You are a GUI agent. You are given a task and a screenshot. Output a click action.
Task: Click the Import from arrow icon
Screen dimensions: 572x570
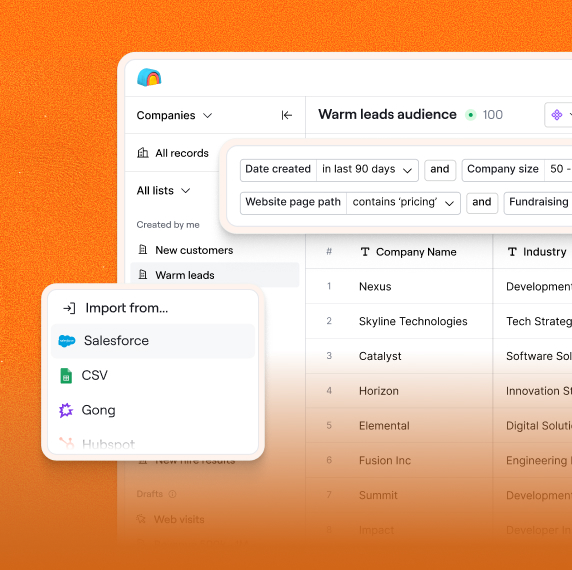[69, 308]
